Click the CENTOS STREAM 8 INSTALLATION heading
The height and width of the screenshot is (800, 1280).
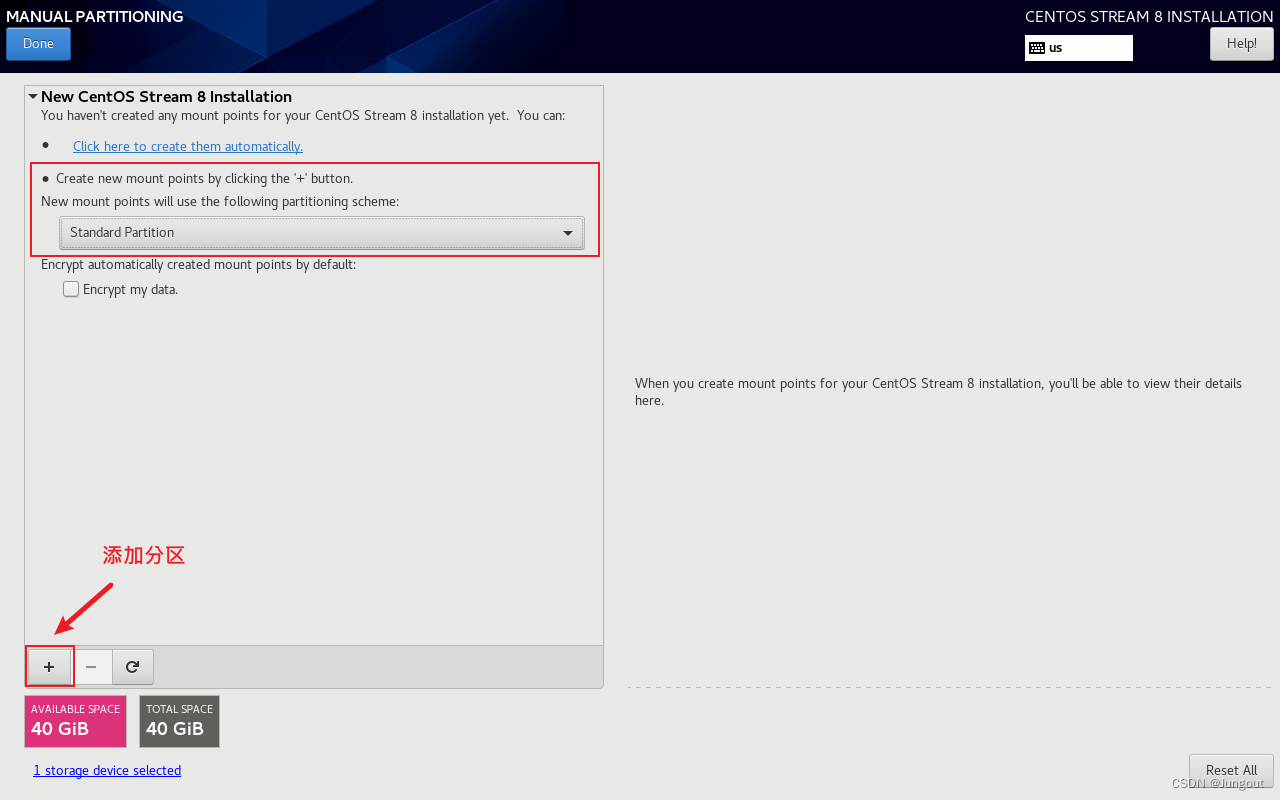1149,16
